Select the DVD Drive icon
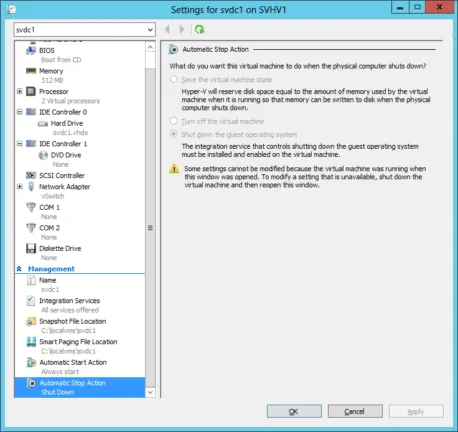 click(43, 155)
